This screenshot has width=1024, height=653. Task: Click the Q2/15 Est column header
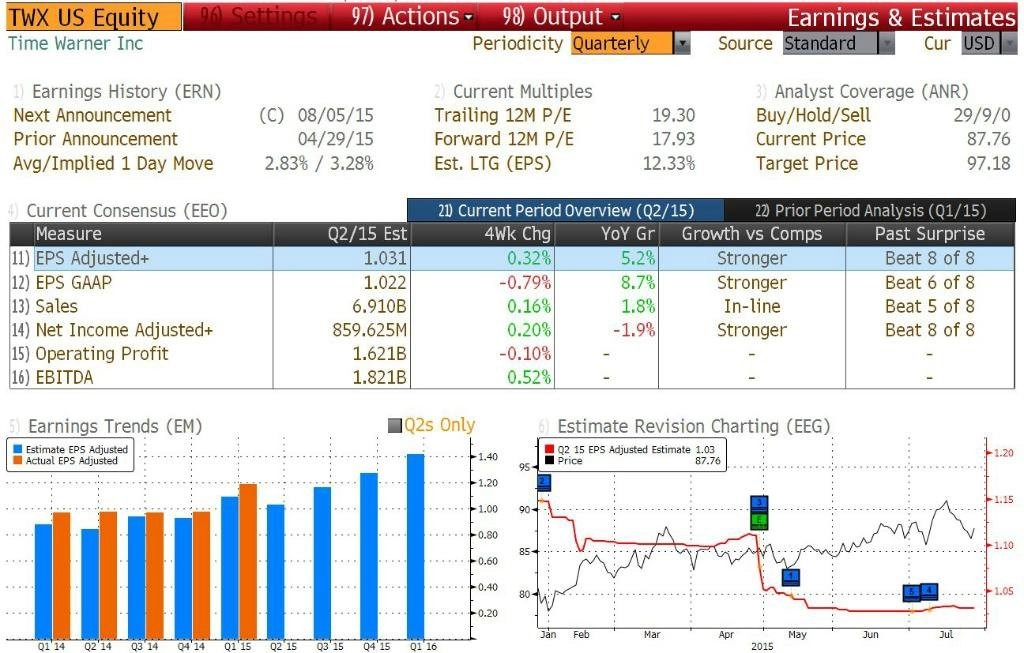342,234
